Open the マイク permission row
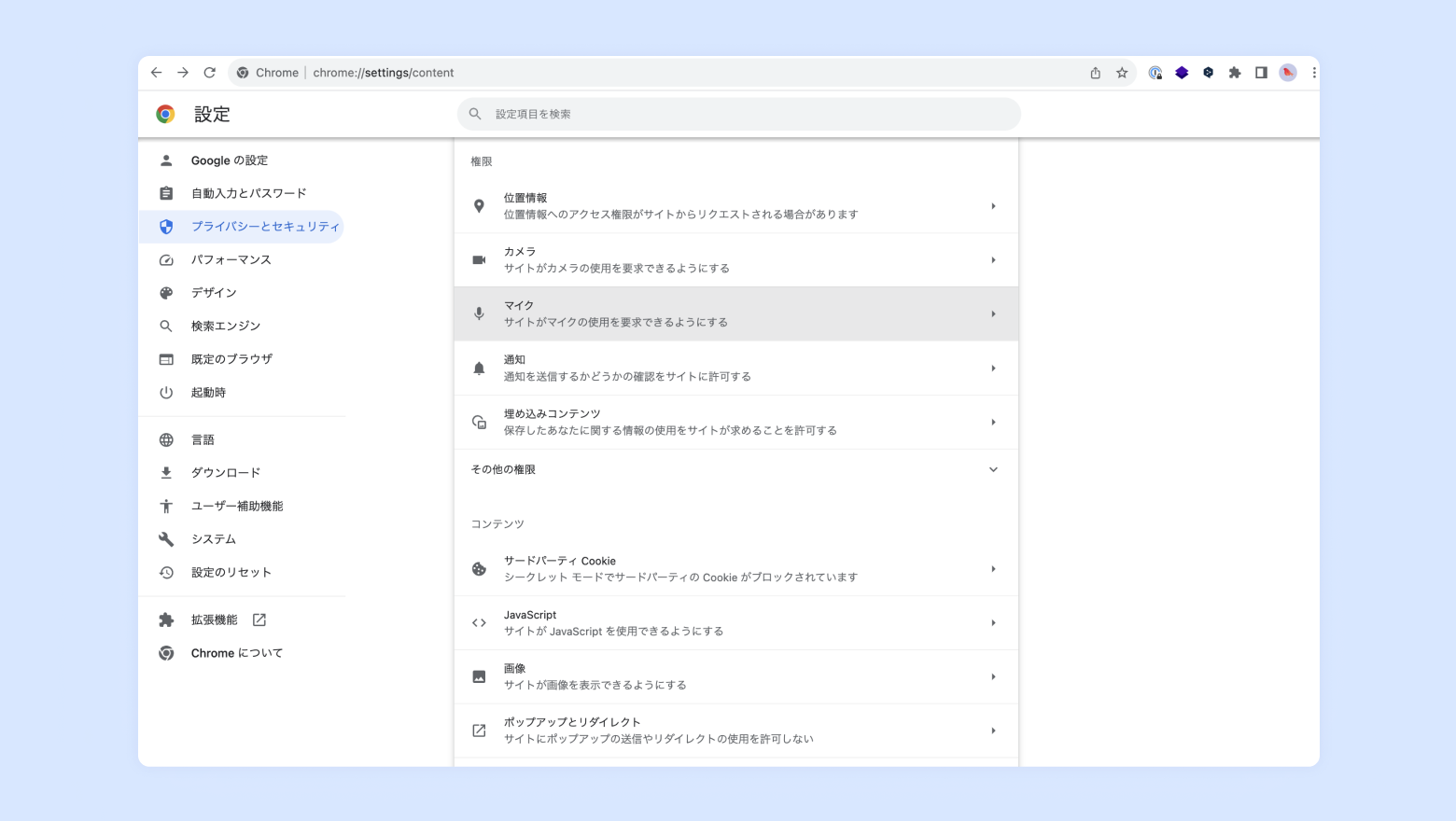This screenshot has height=821, width=1456. 735,314
